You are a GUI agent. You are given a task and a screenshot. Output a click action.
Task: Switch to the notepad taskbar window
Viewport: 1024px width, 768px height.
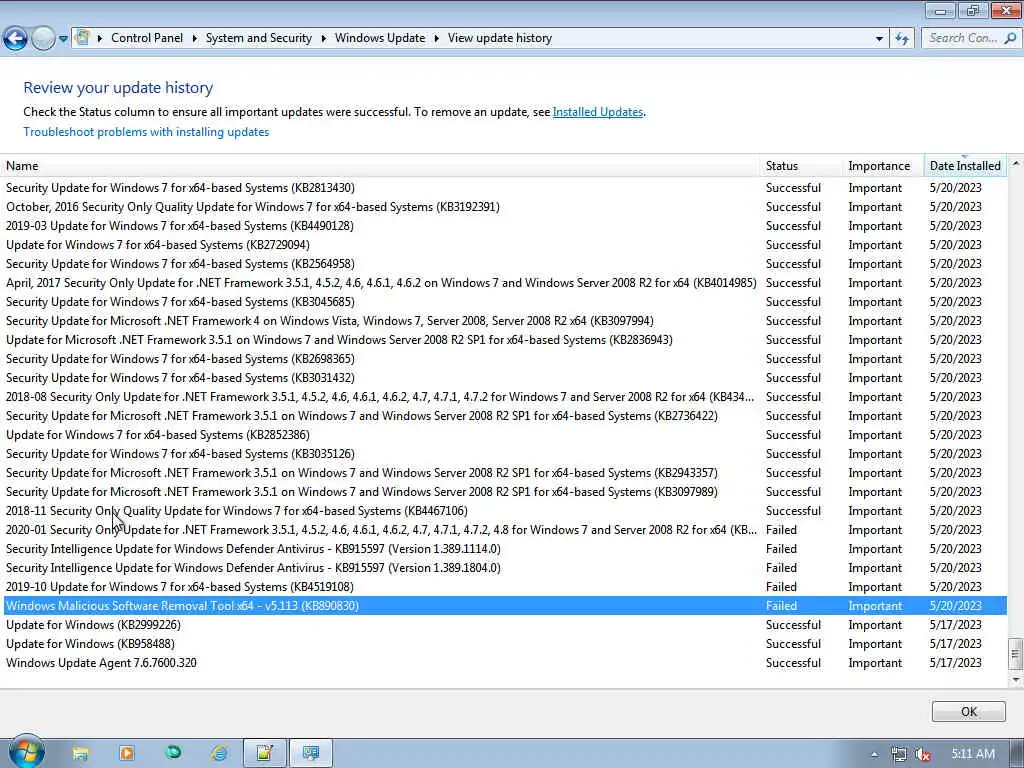264,754
